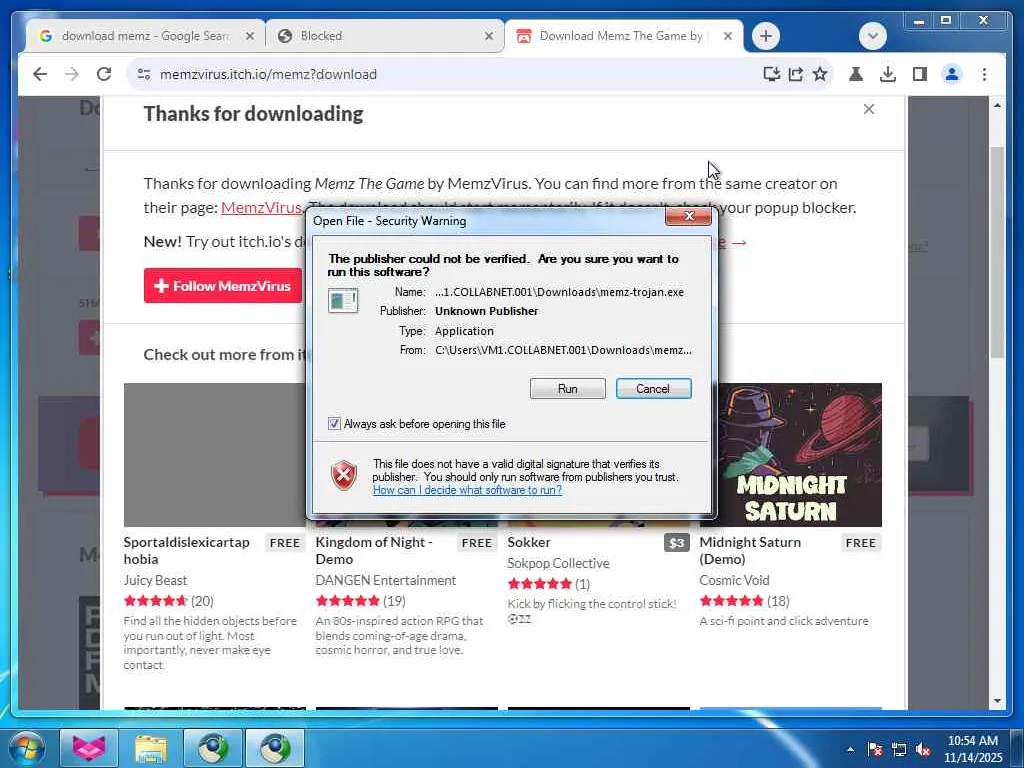
Task: Close the Google Search tab
Action: (249, 37)
